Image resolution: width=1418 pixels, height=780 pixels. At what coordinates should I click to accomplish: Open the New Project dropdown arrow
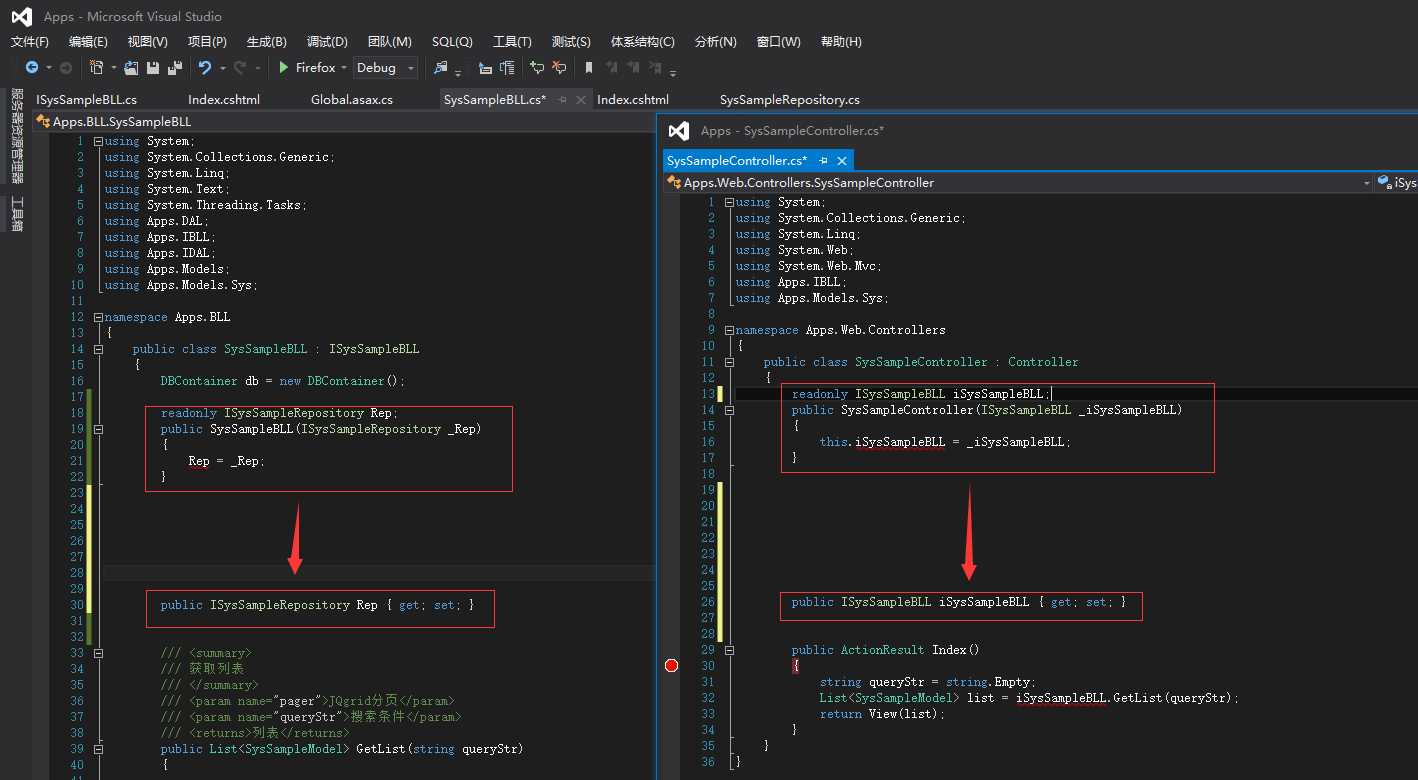(x=113, y=68)
